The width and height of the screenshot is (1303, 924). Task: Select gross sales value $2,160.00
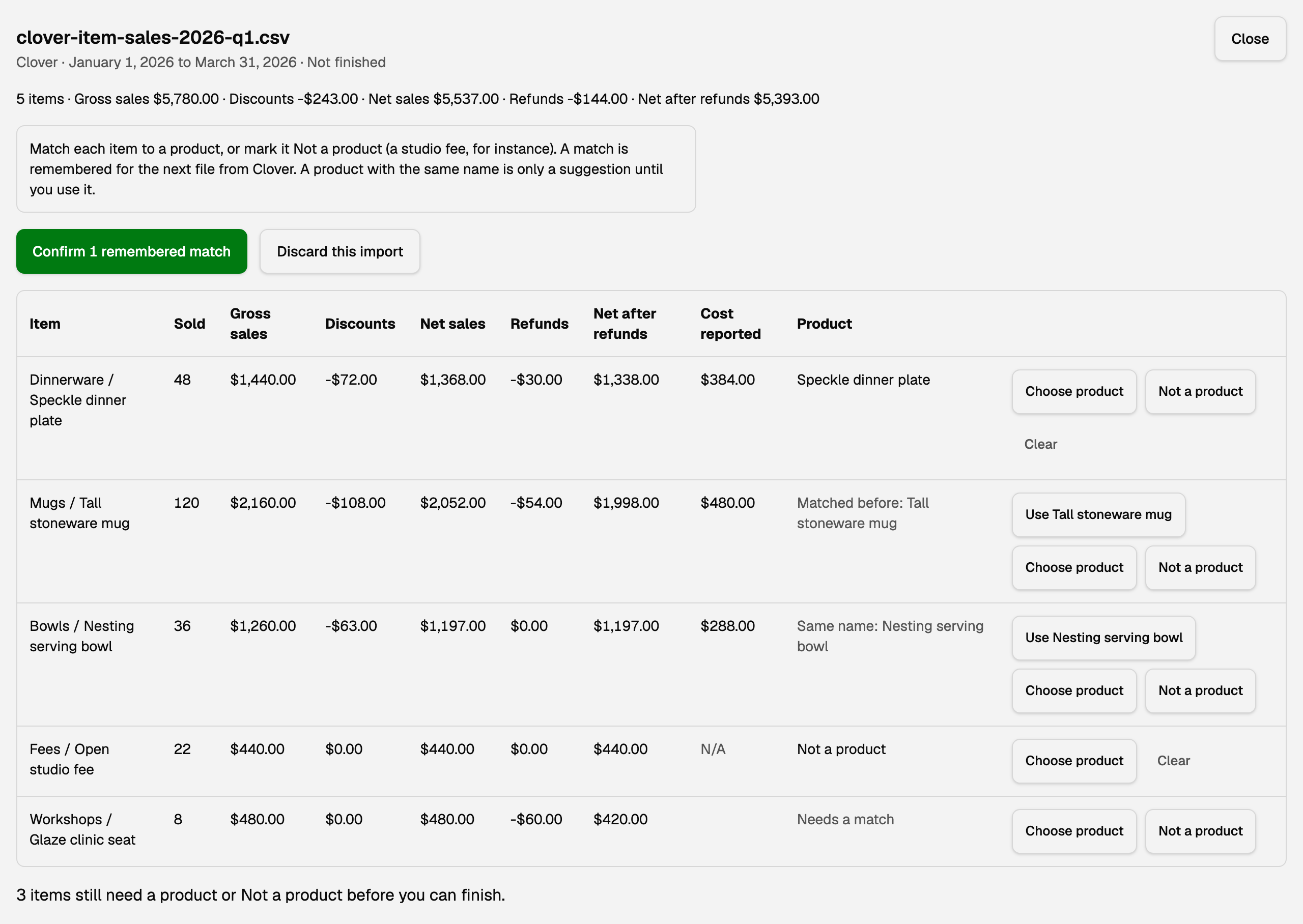coord(263,504)
